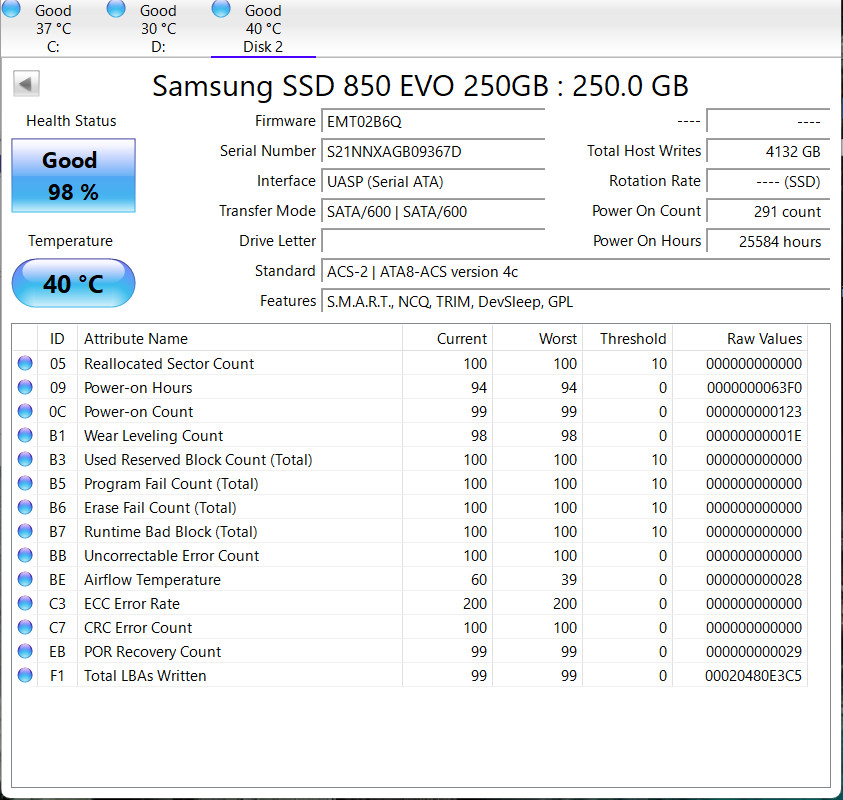Click the Threshold column header

click(632, 339)
